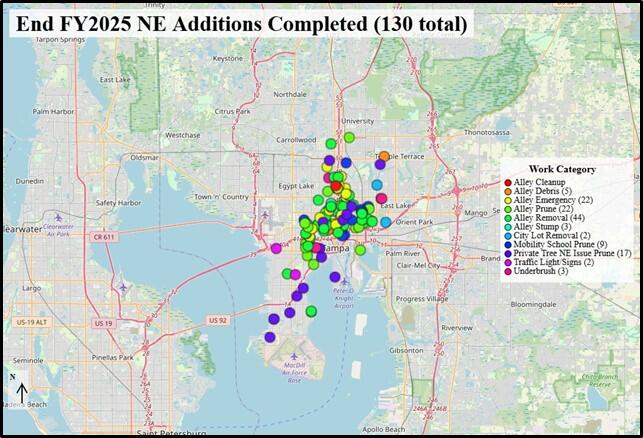Click the MacDill Air Force Base plane icon
Screen dimensions: 643x438
pyautogui.click(x=294, y=356)
